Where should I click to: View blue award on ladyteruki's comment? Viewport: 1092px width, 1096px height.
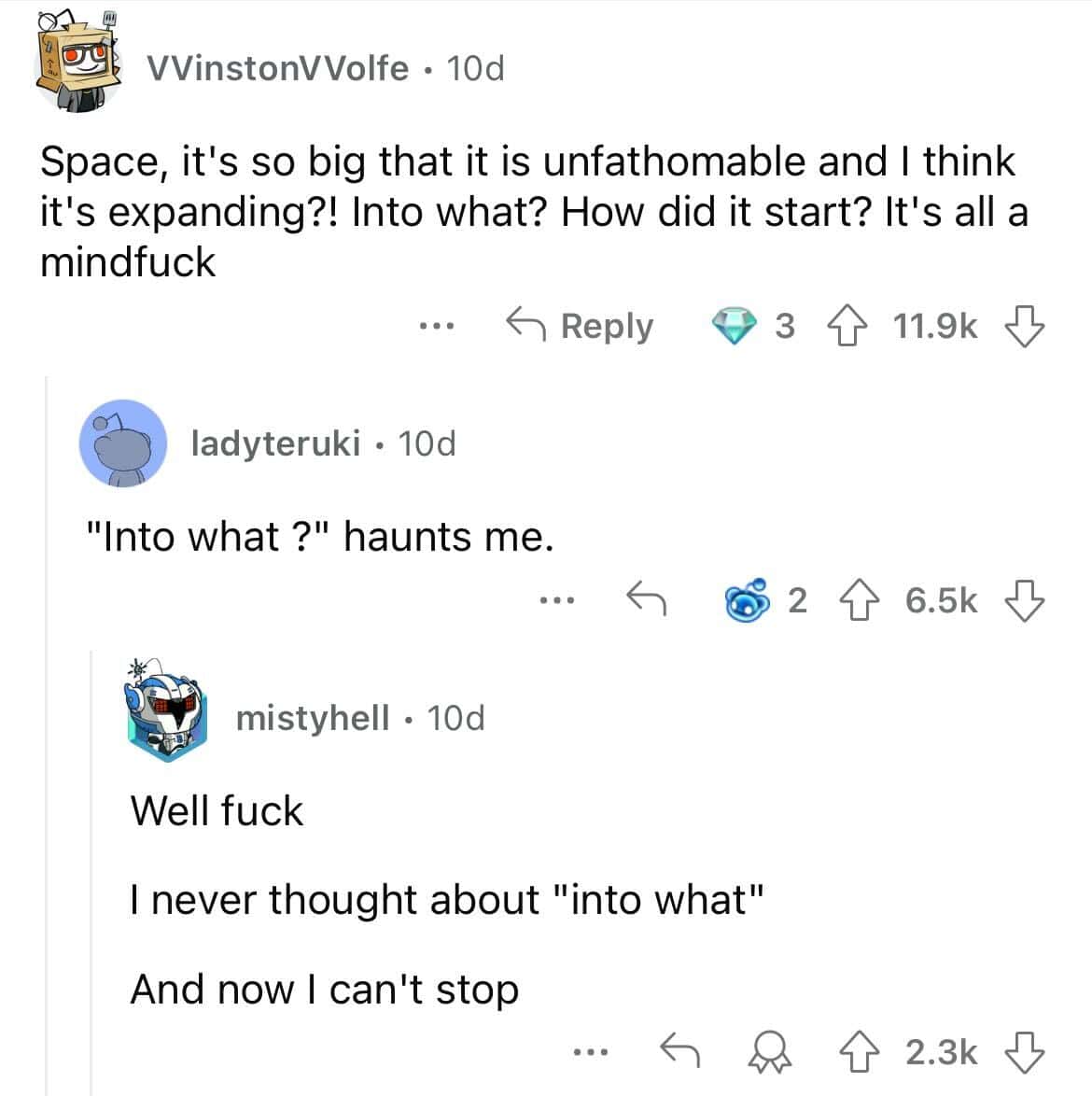[x=750, y=600]
